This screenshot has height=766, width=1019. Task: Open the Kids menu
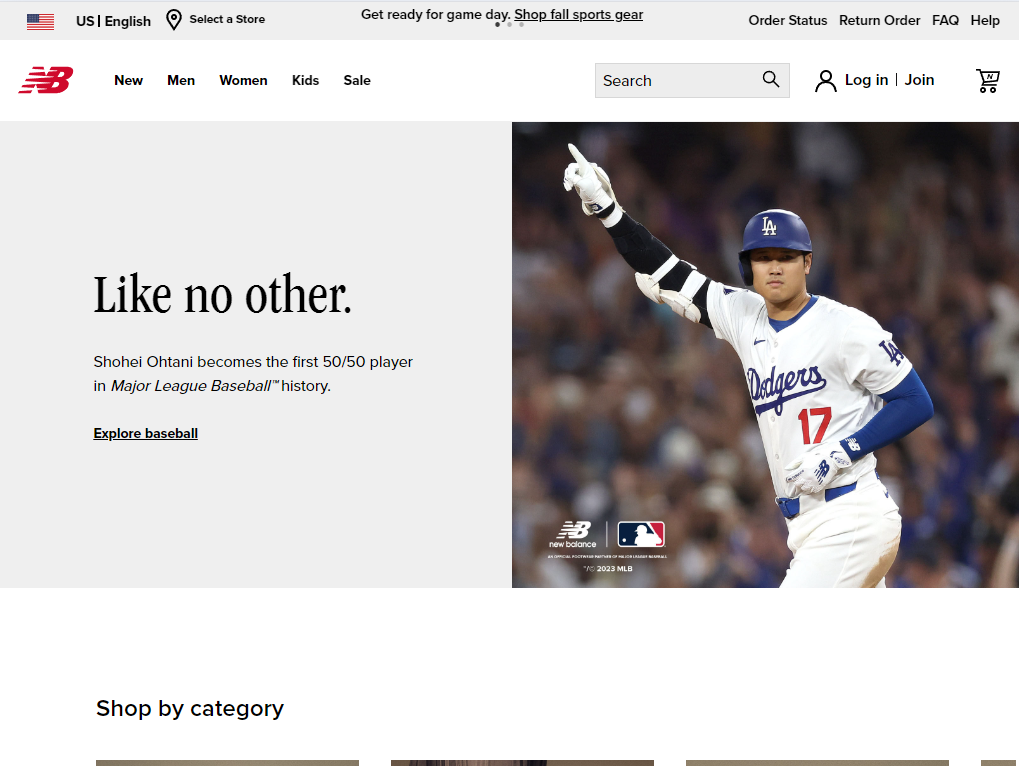point(305,81)
